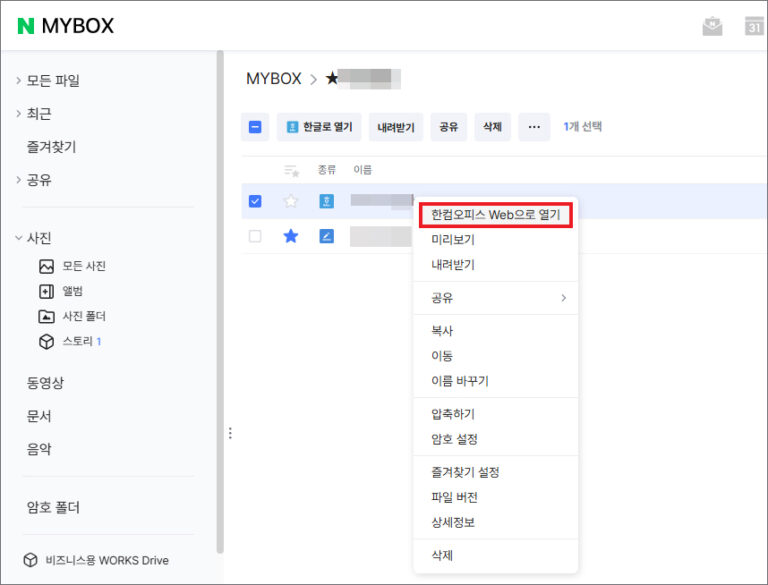Image resolution: width=768 pixels, height=585 pixels.
Task: Open 비즈니스용 WORKS Drive link
Action: pos(96,560)
